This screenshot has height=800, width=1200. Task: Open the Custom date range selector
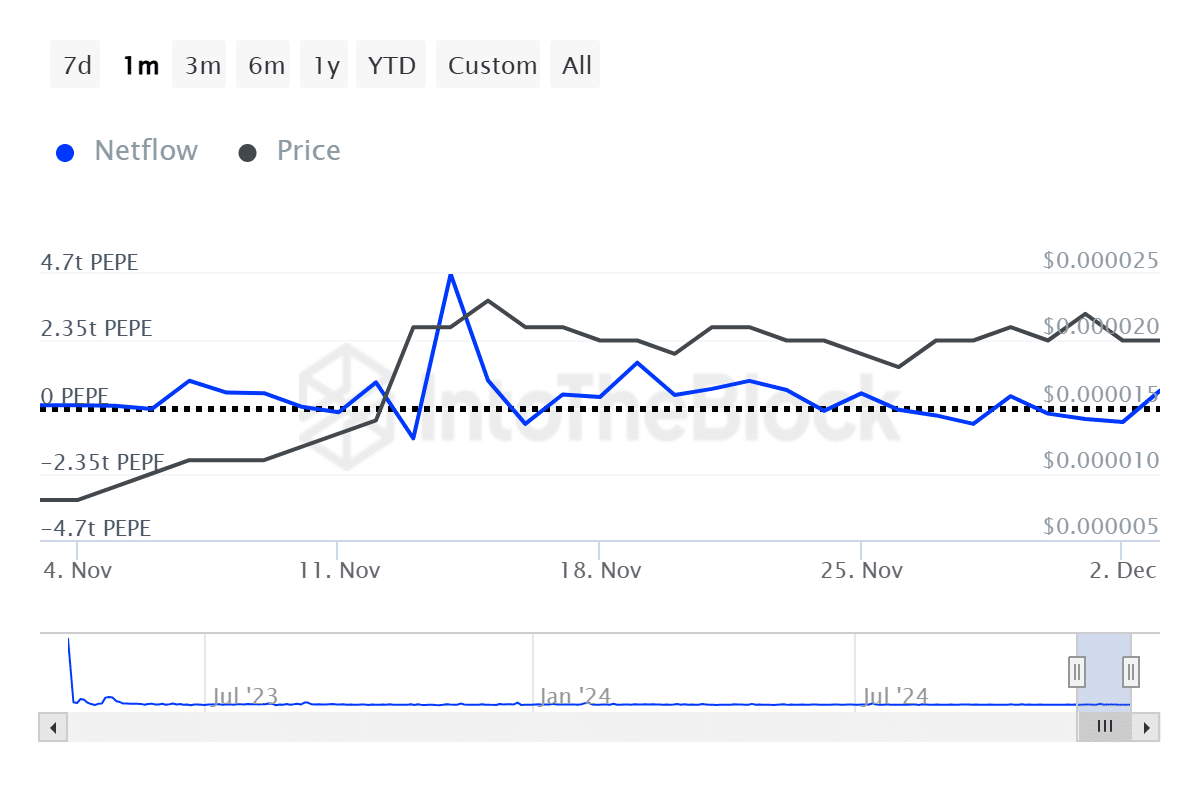click(x=489, y=64)
